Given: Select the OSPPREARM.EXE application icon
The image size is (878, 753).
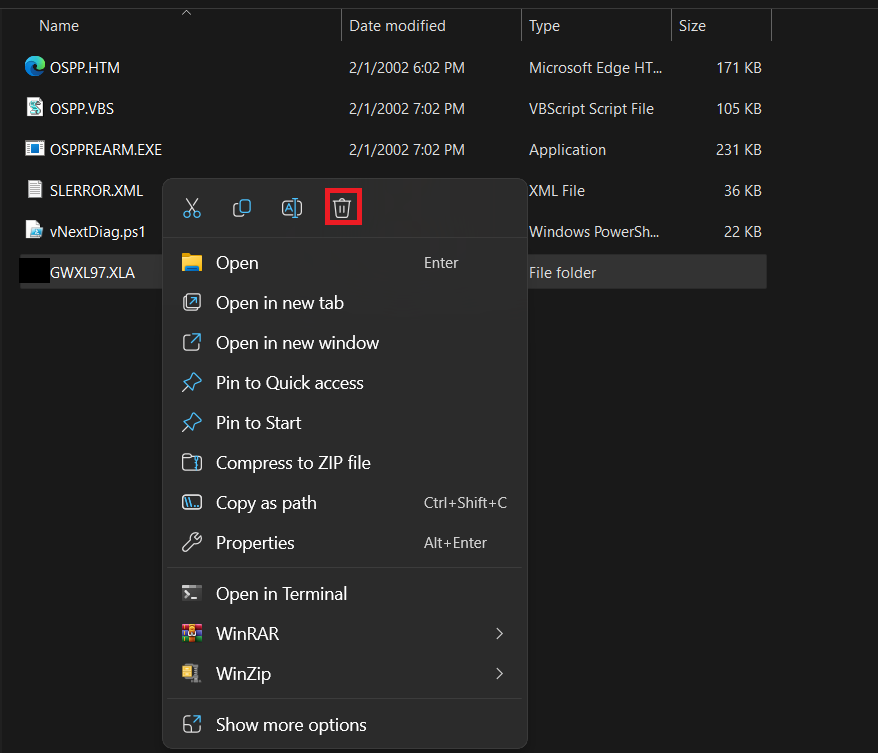Looking at the screenshot, I should pos(35,148).
